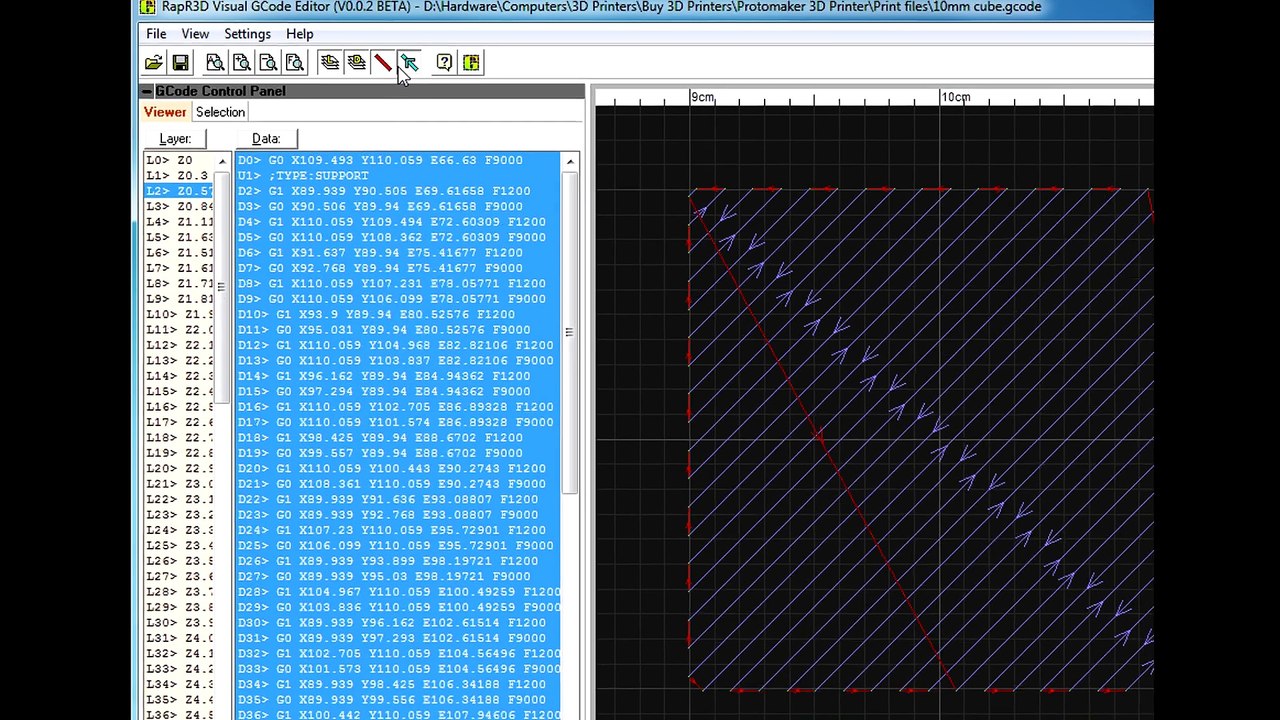1280x720 pixels.
Task: Select data line D24> G1 X107.23
Action: point(398,530)
